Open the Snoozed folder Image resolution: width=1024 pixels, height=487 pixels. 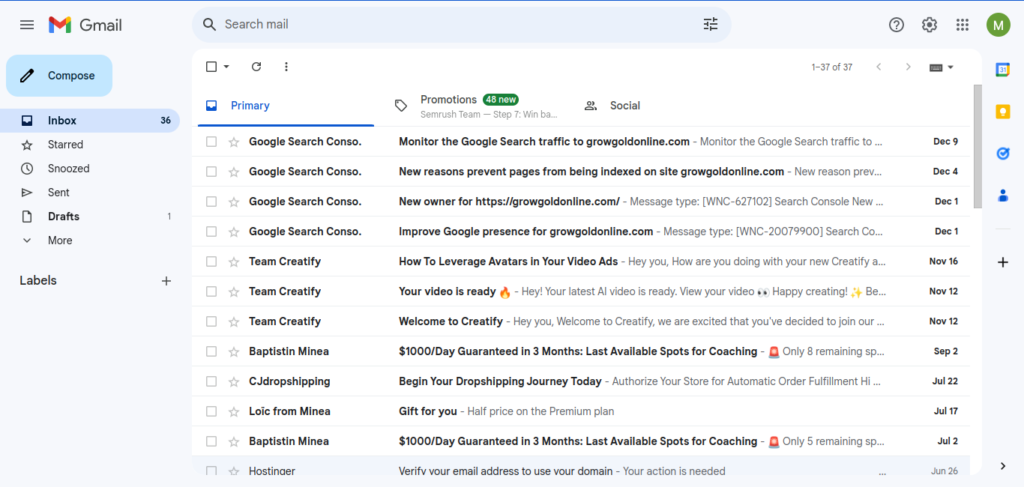[x=90, y=168]
